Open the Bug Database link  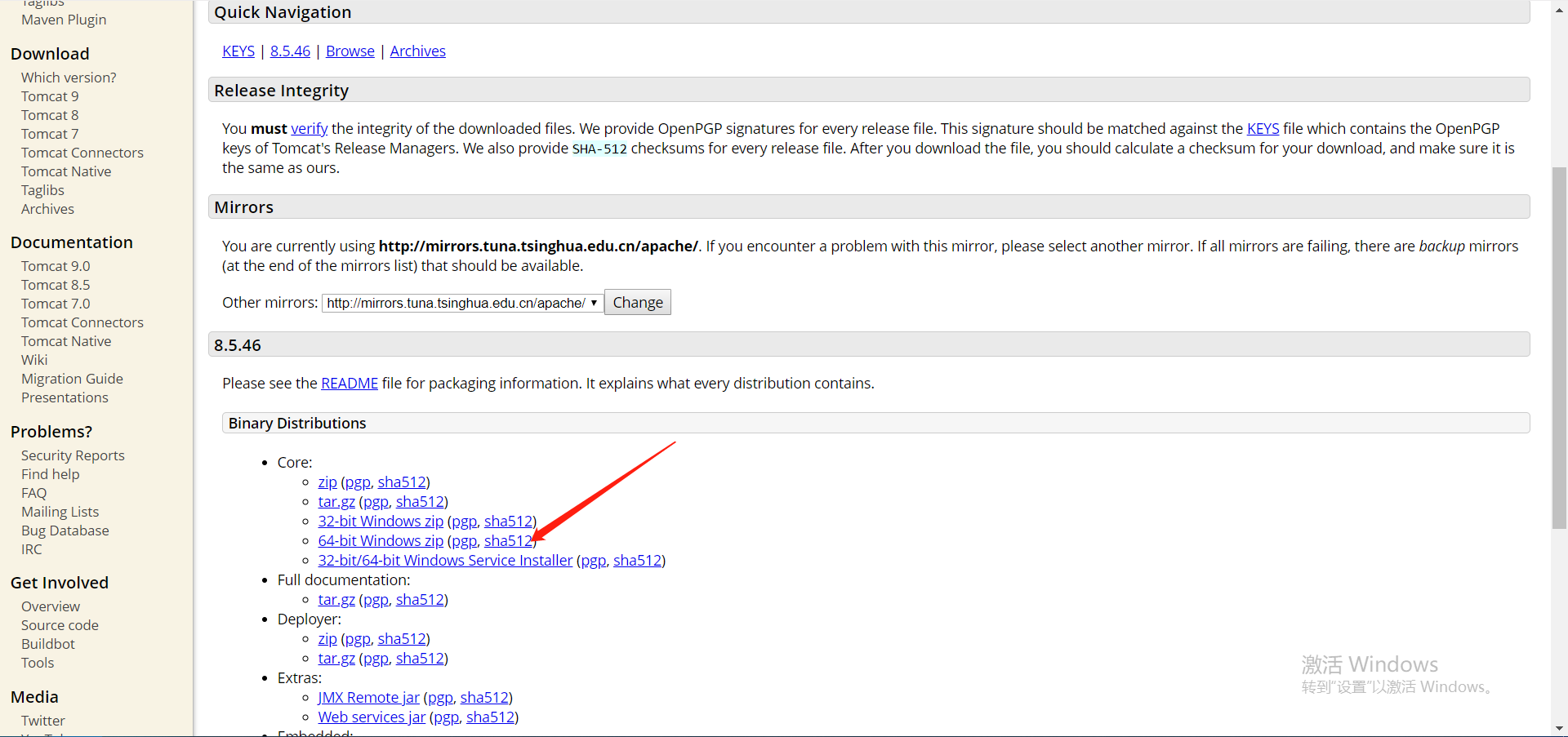(x=65, y=531)
